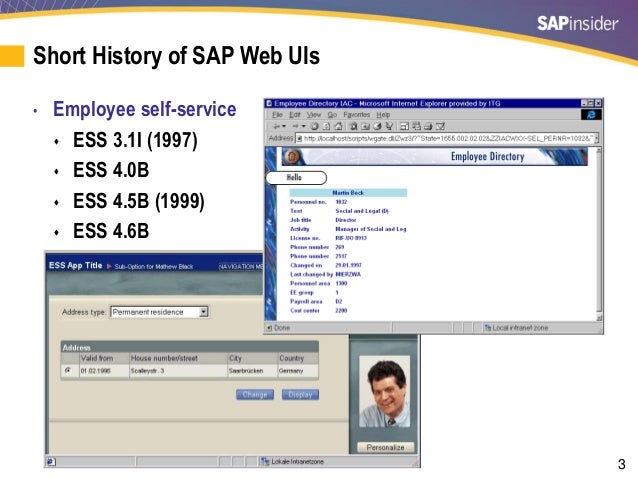Image resolution: width=638 pixels, height=479 pixels.
Task: Click the NAVIGATION ME link in ESS header
Action: pyautogui.click(x=241, y=267)
